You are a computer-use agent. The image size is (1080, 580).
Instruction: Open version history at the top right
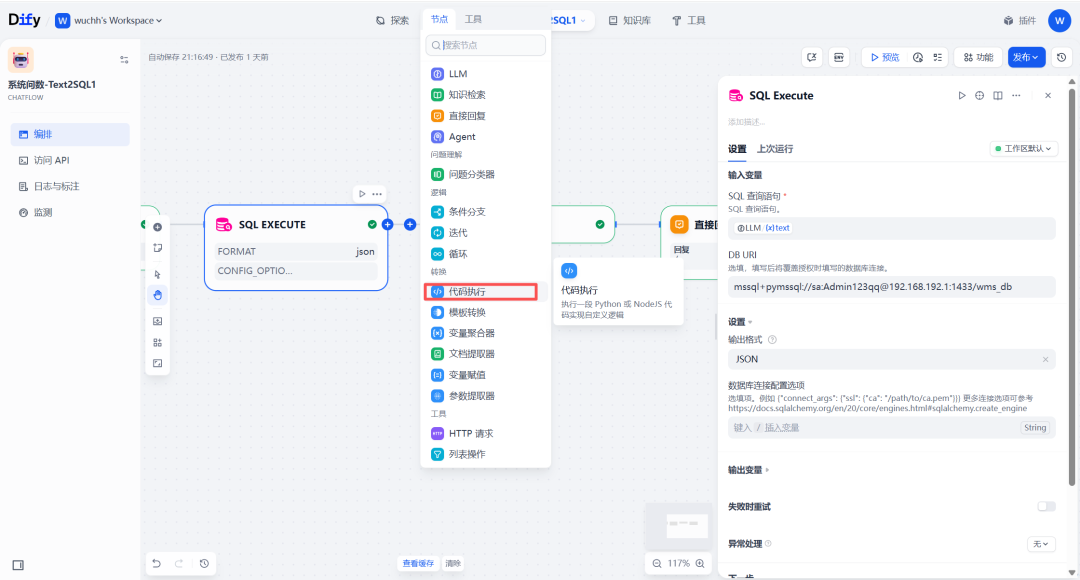[1061, 57]
